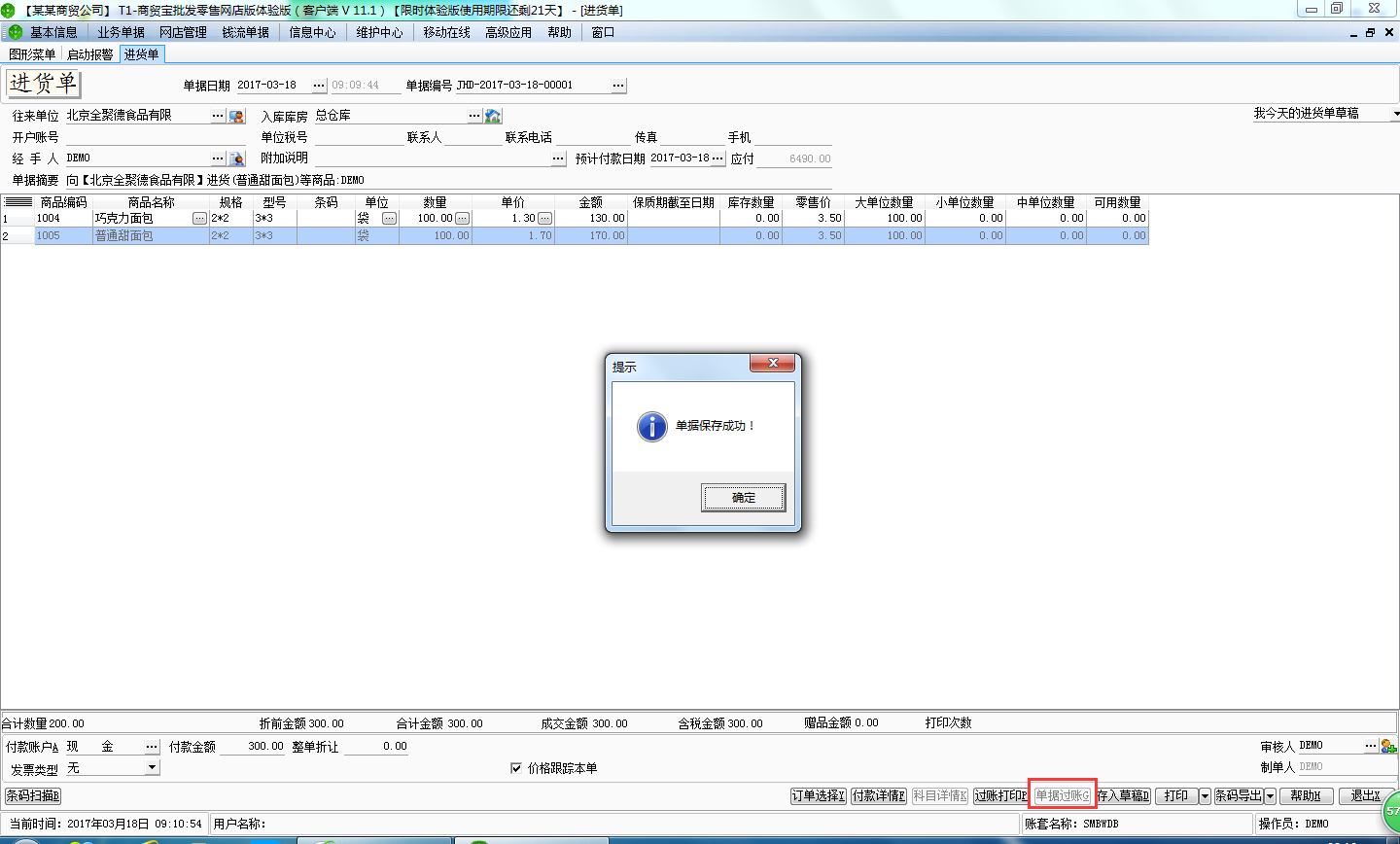1400x844 pixels.
Task: Click the add-user icon beside 审核人
Action: [1387, 746]
